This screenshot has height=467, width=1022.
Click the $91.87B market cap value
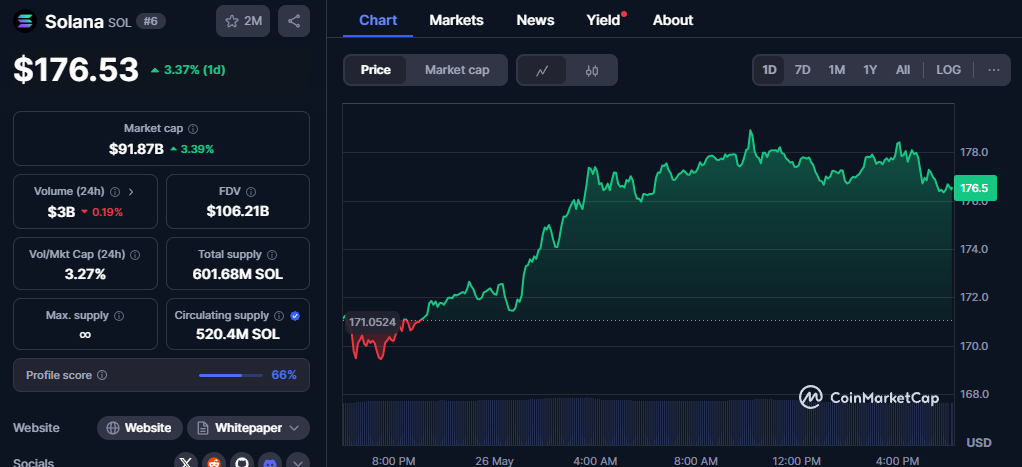click(x=136, y=149)
